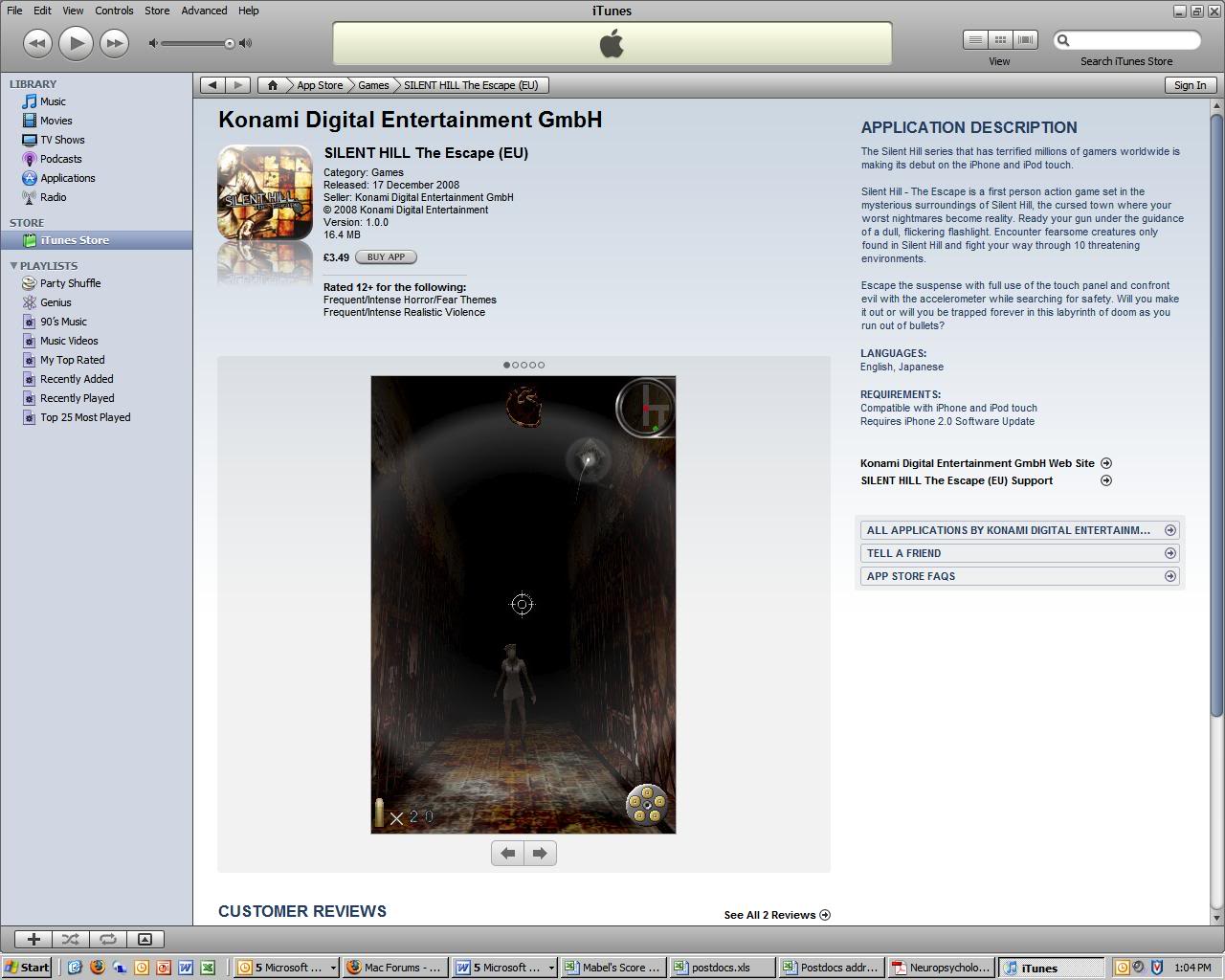
Task: Click See All 2 Reviews
Action: tap(777, 915)
